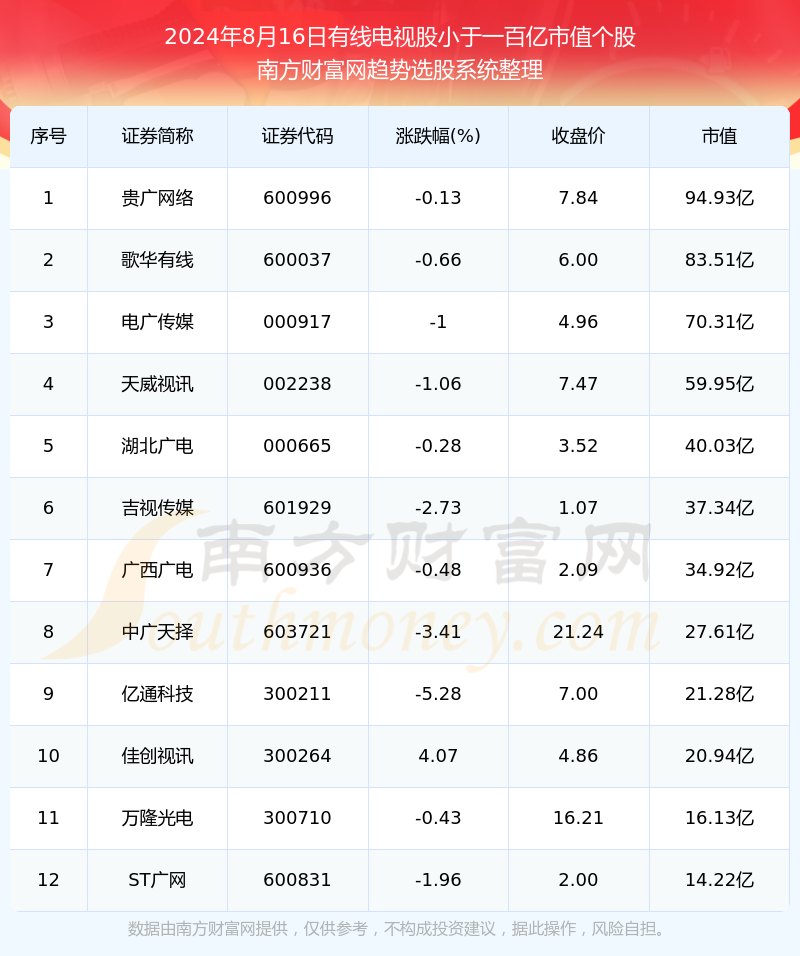Image resolution: width=800 pixels, height=956 pixels.
Task: Click closing price 4.96
Action: pos(578,322)
